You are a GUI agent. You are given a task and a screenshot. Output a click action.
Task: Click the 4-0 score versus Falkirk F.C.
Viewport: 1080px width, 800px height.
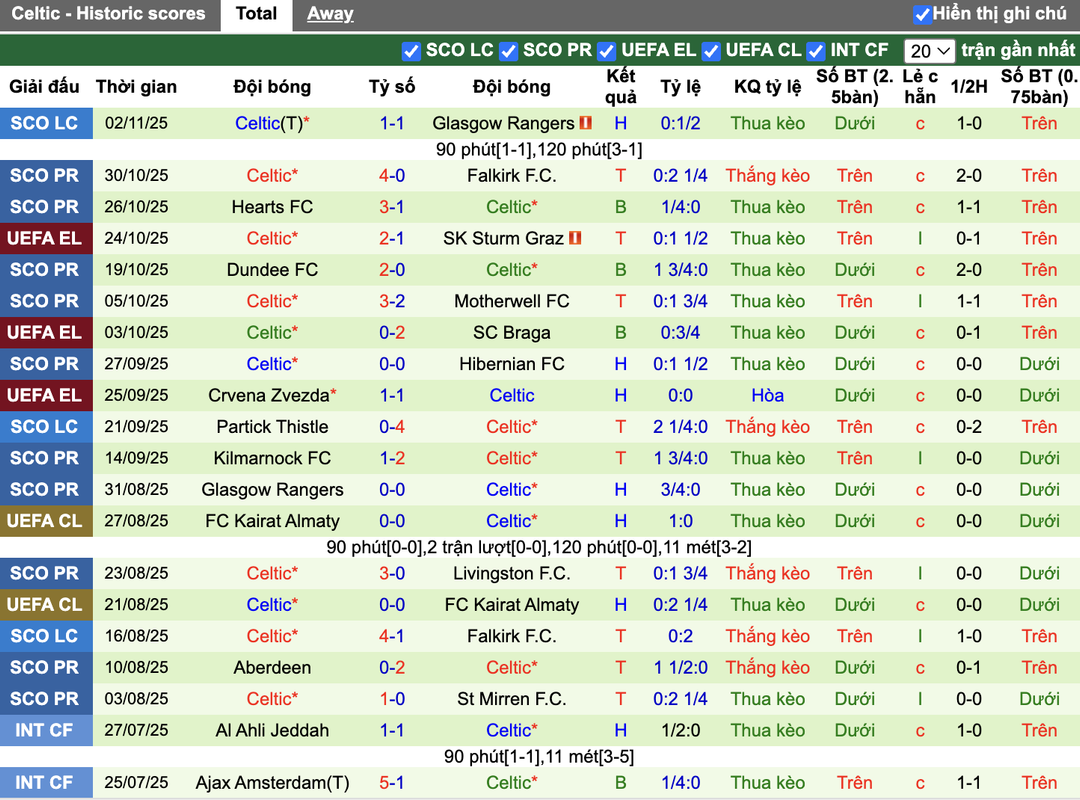[x=392, y=176]
